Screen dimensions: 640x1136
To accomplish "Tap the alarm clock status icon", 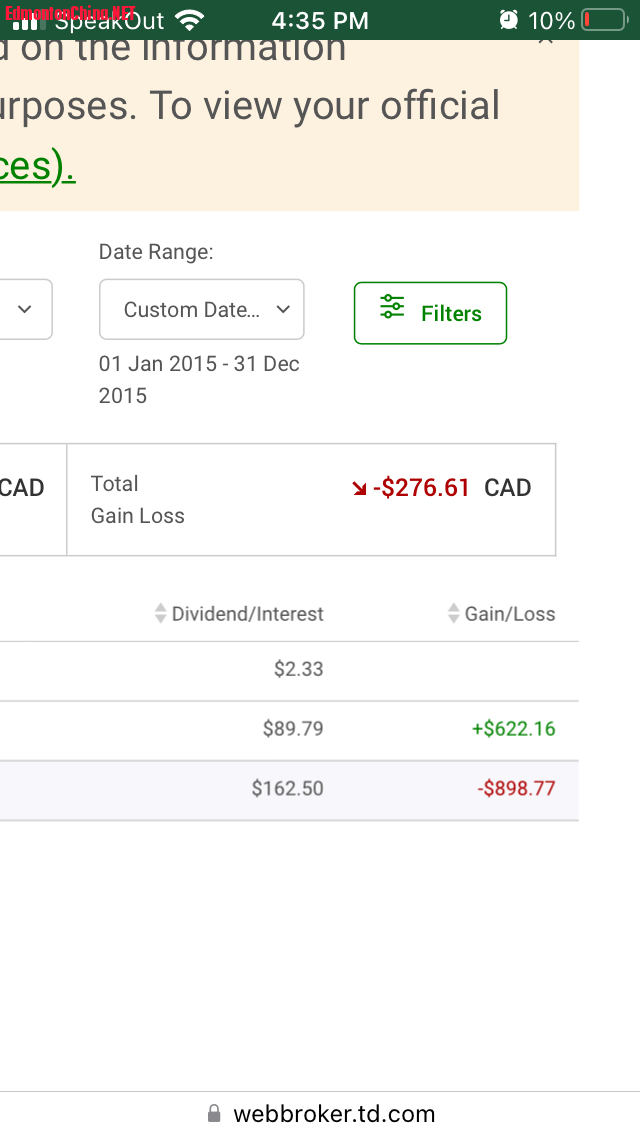I will [509, 20].
